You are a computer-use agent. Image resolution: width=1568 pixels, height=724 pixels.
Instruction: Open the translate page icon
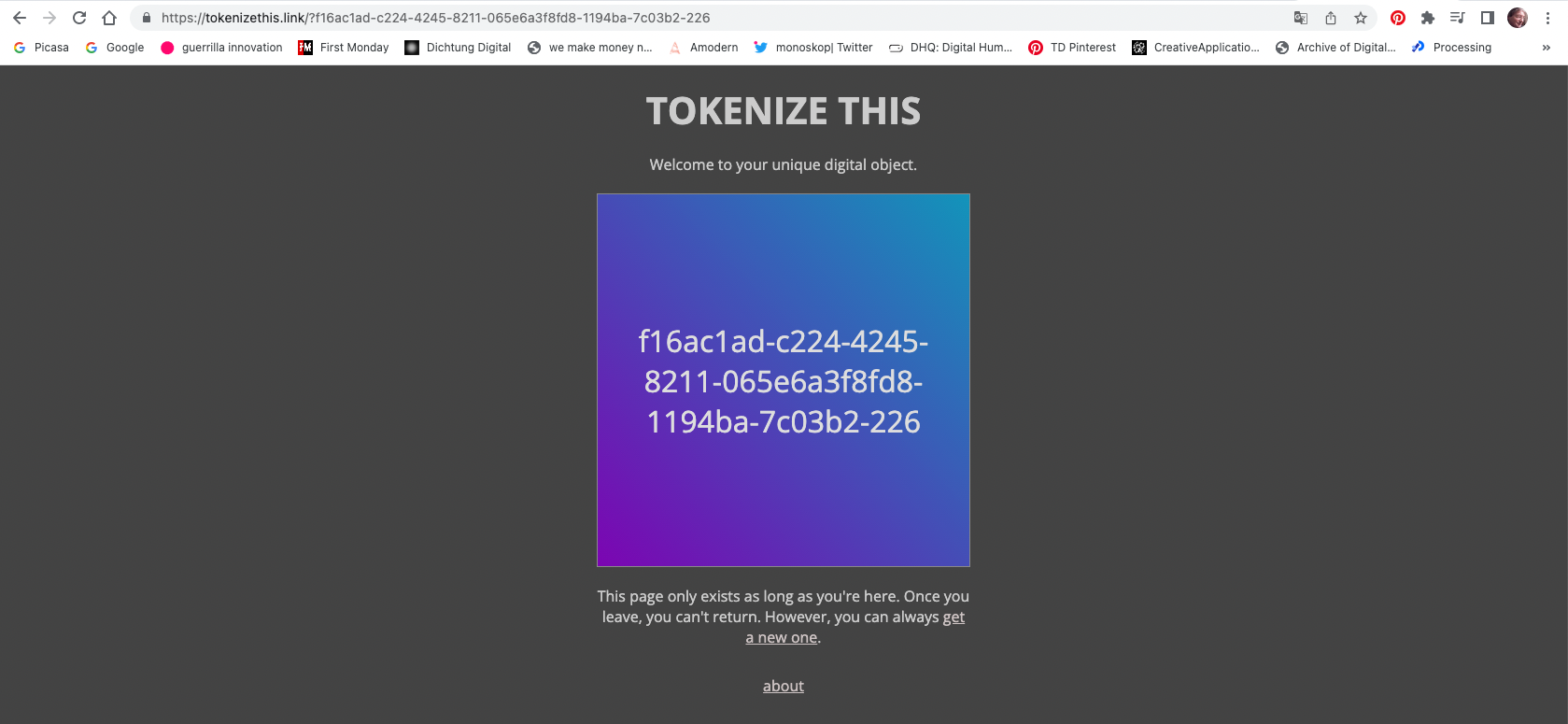tap(1301, 18)
